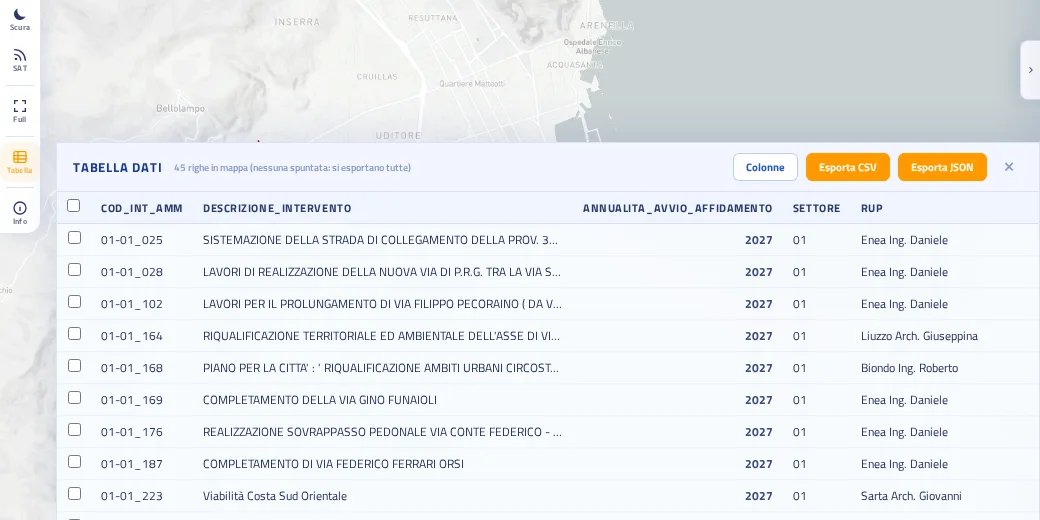Viewport: 1040px width, 520px height.
Task: Switch to Scura dark mode
Action: (20, 19)
